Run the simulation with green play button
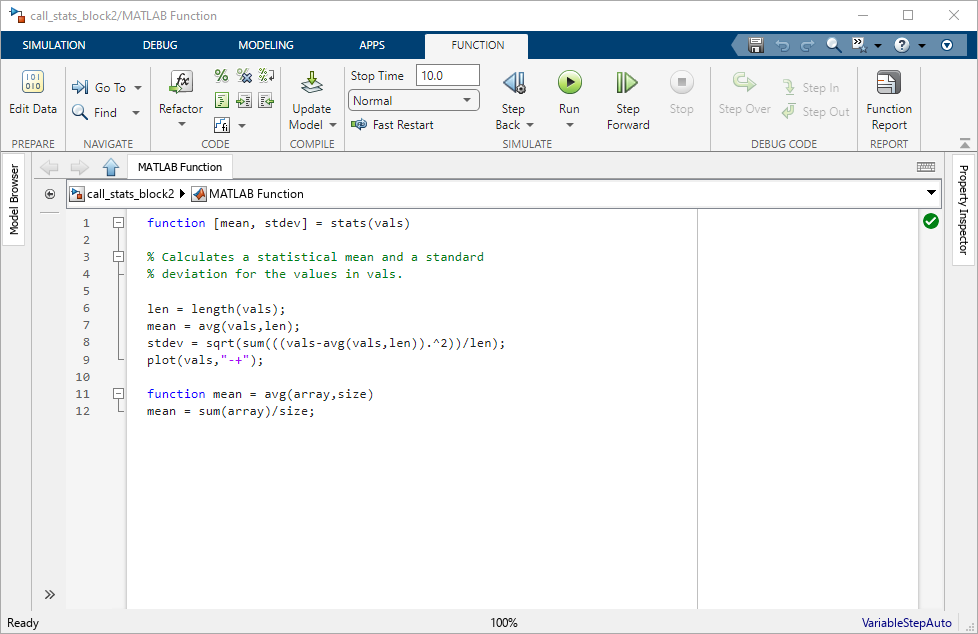 pyautogui.click(x=569, y=82)
